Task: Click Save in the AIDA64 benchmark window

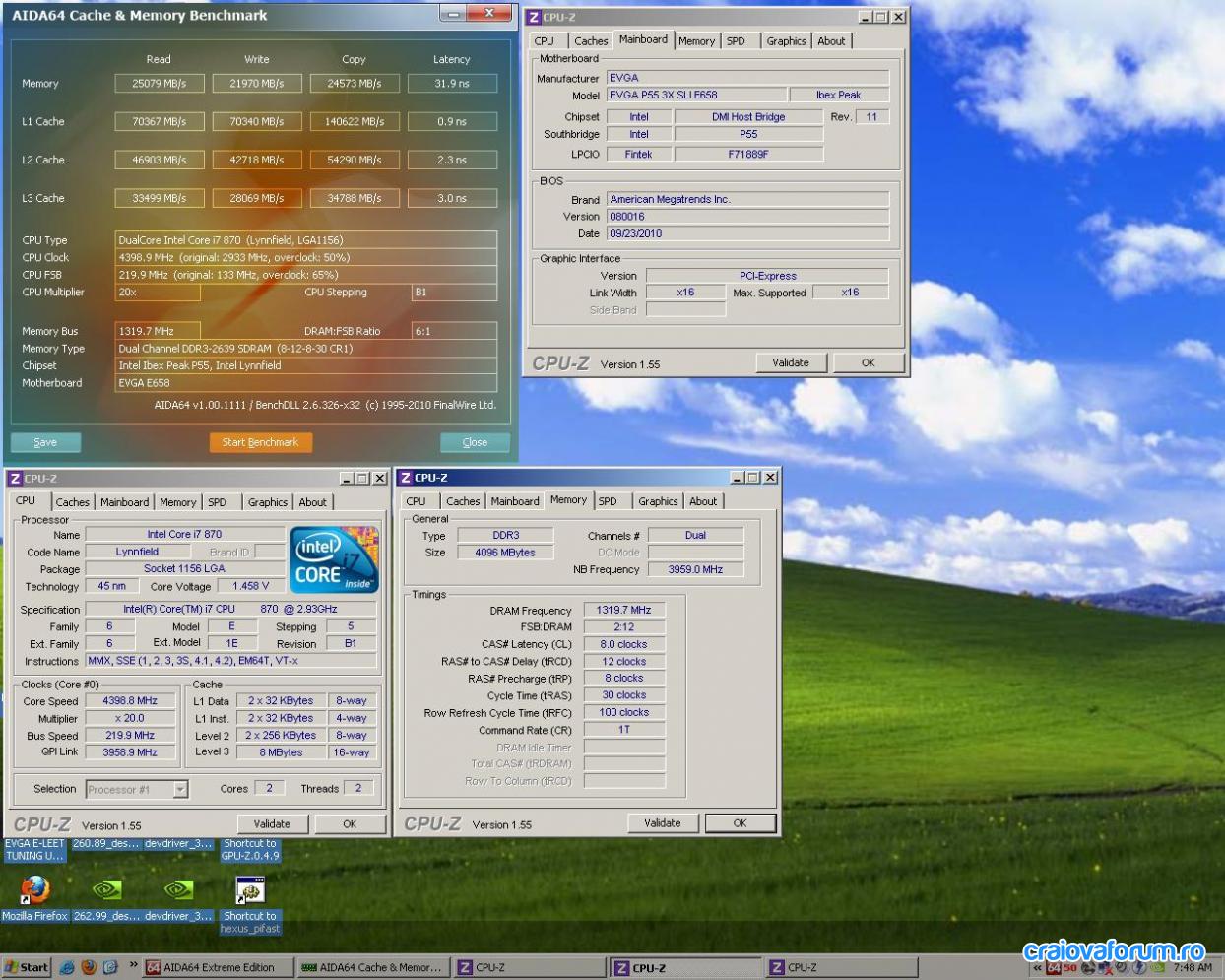Action: 45,442
